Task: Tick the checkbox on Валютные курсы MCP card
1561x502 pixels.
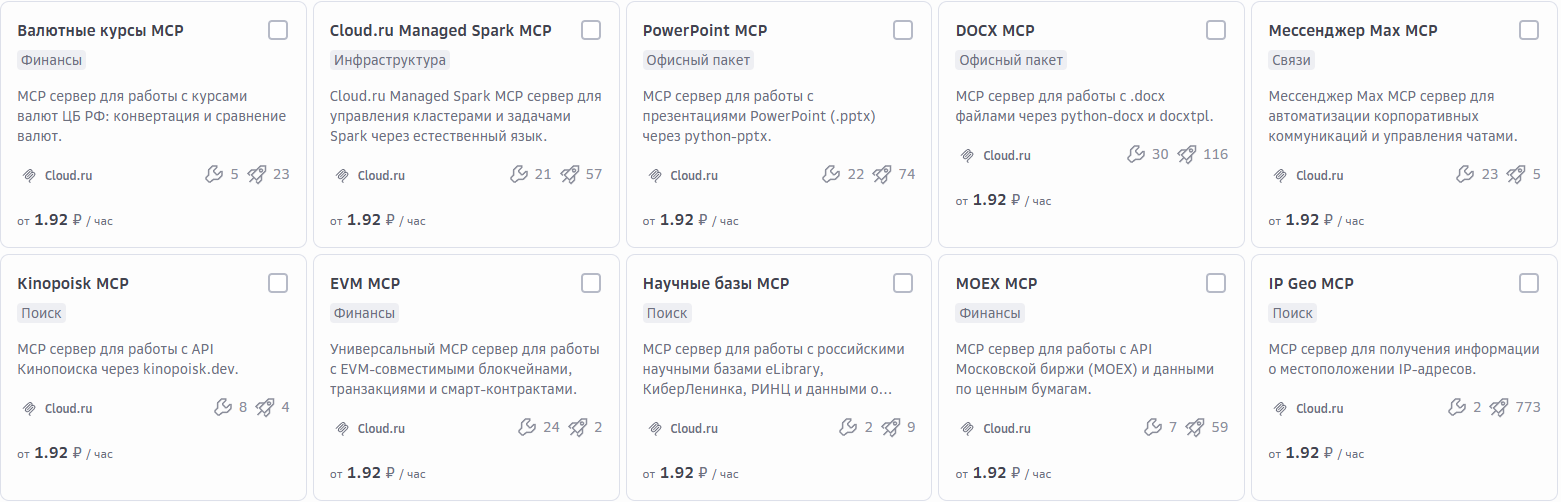Action: [278, 30]
